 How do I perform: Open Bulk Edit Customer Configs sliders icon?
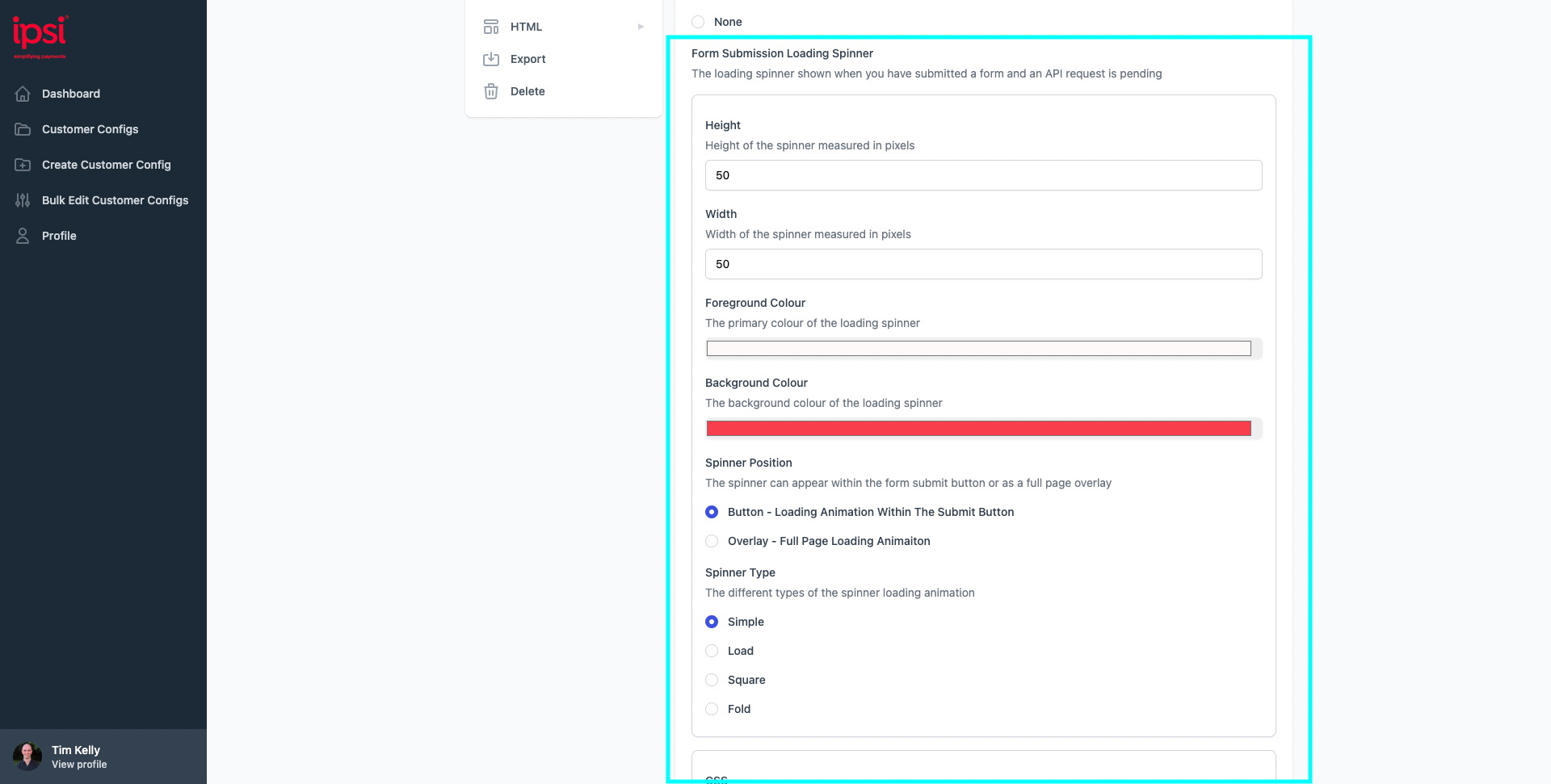click(23, 200)
